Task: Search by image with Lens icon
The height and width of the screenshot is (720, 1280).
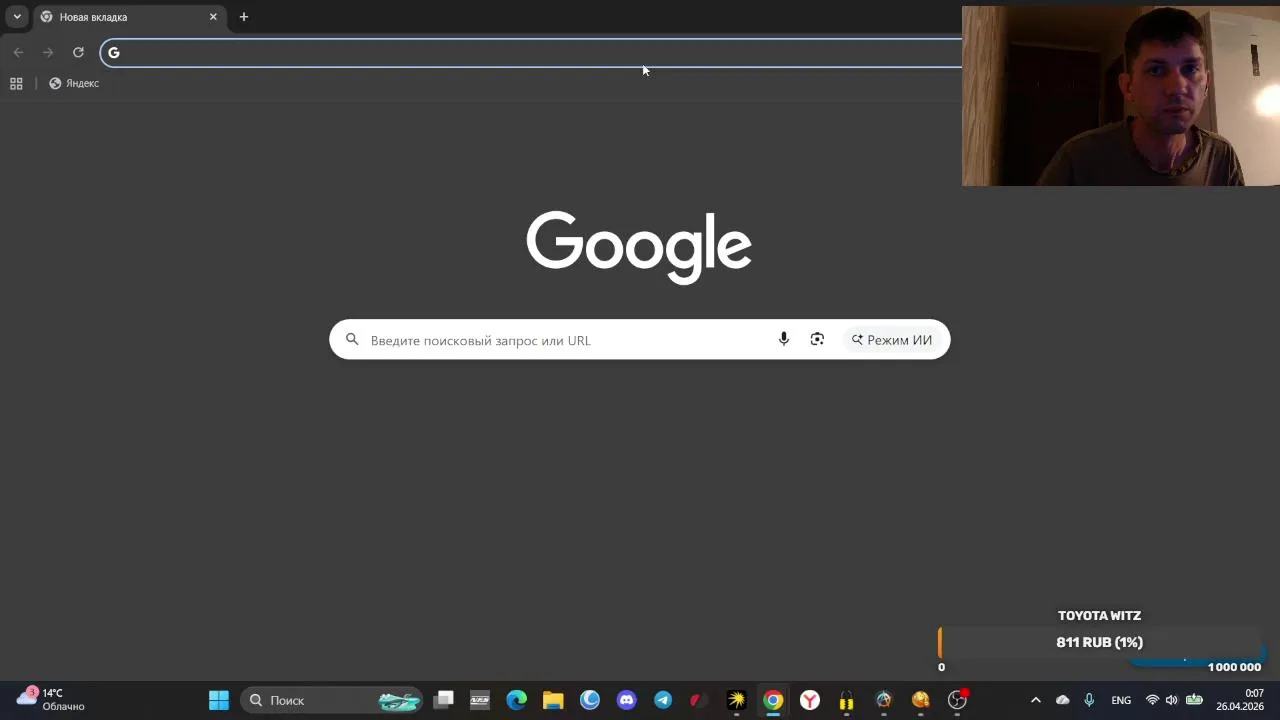Action: tap(817, 340)
